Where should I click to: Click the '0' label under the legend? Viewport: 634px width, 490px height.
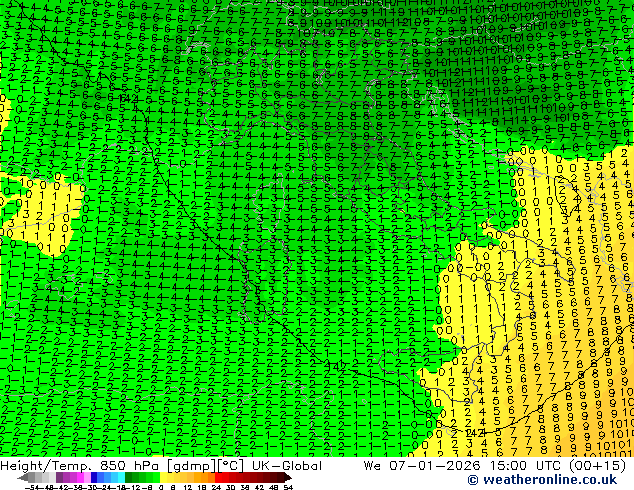[x=161, y=487]
